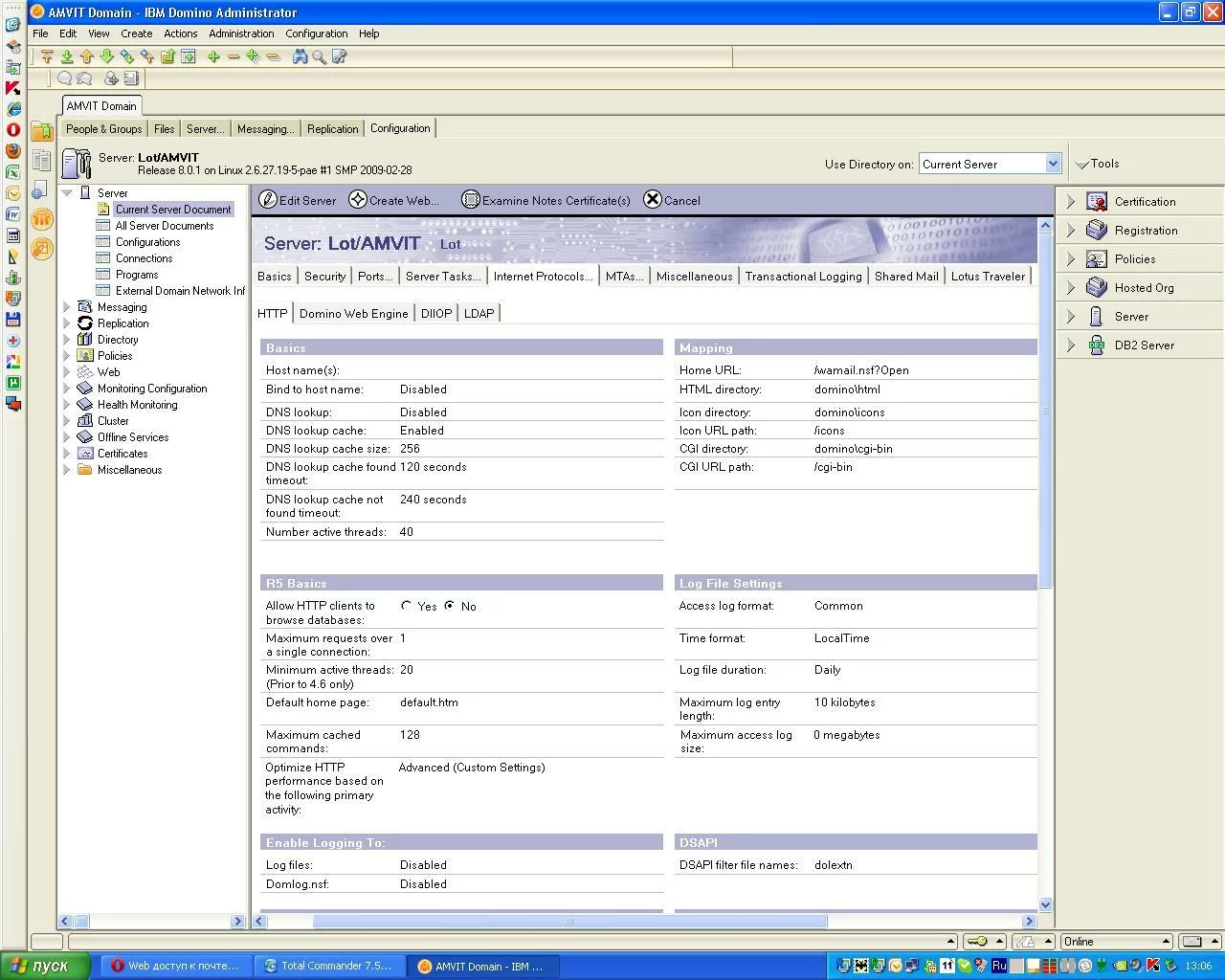Screen dimensions: 1225x980
Task: Click the magnifying glass search toolbar icon
Action: [x=319, y=57]
